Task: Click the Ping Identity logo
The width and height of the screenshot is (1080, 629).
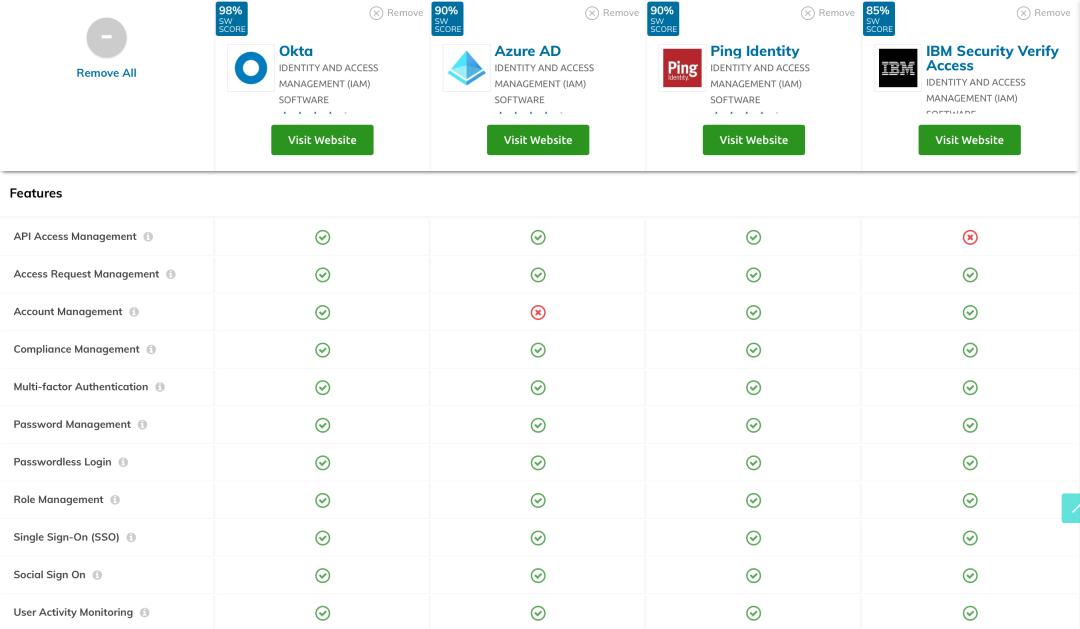Action: click(x=682, y=68)
